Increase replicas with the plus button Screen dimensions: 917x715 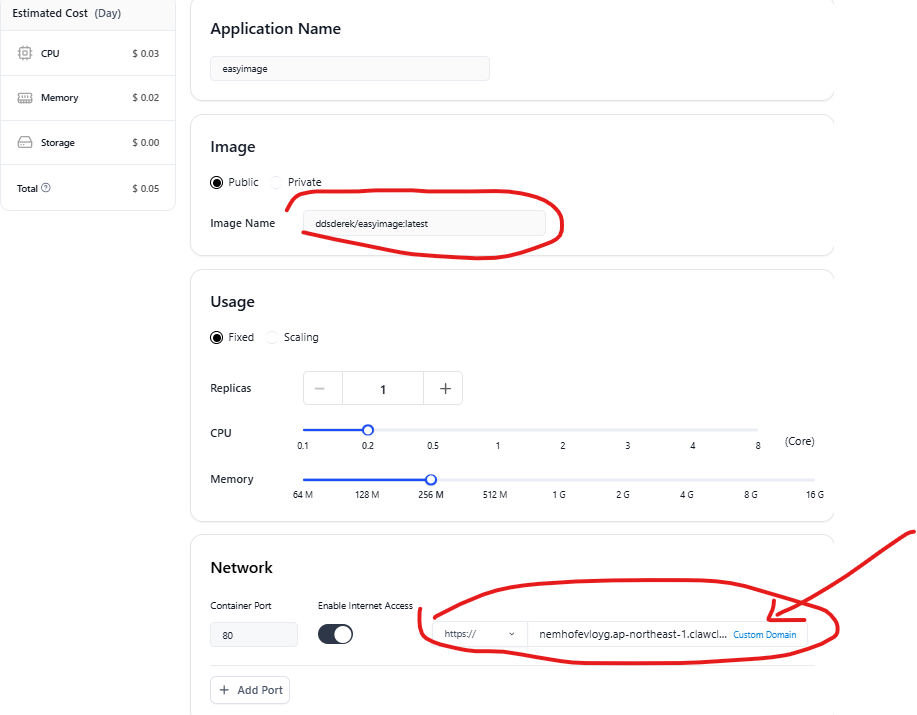pyautogui.click(x=444, y=389)
